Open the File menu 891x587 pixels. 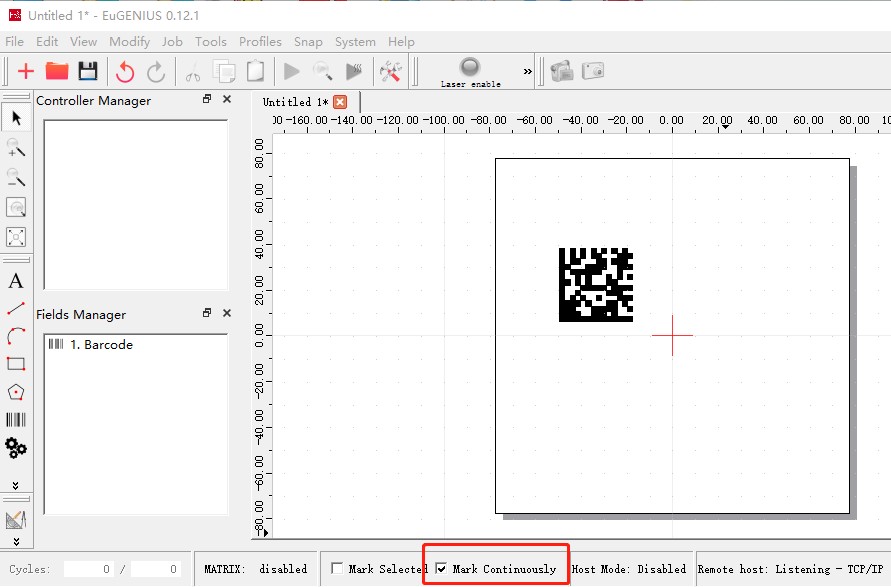pos(14,41)
